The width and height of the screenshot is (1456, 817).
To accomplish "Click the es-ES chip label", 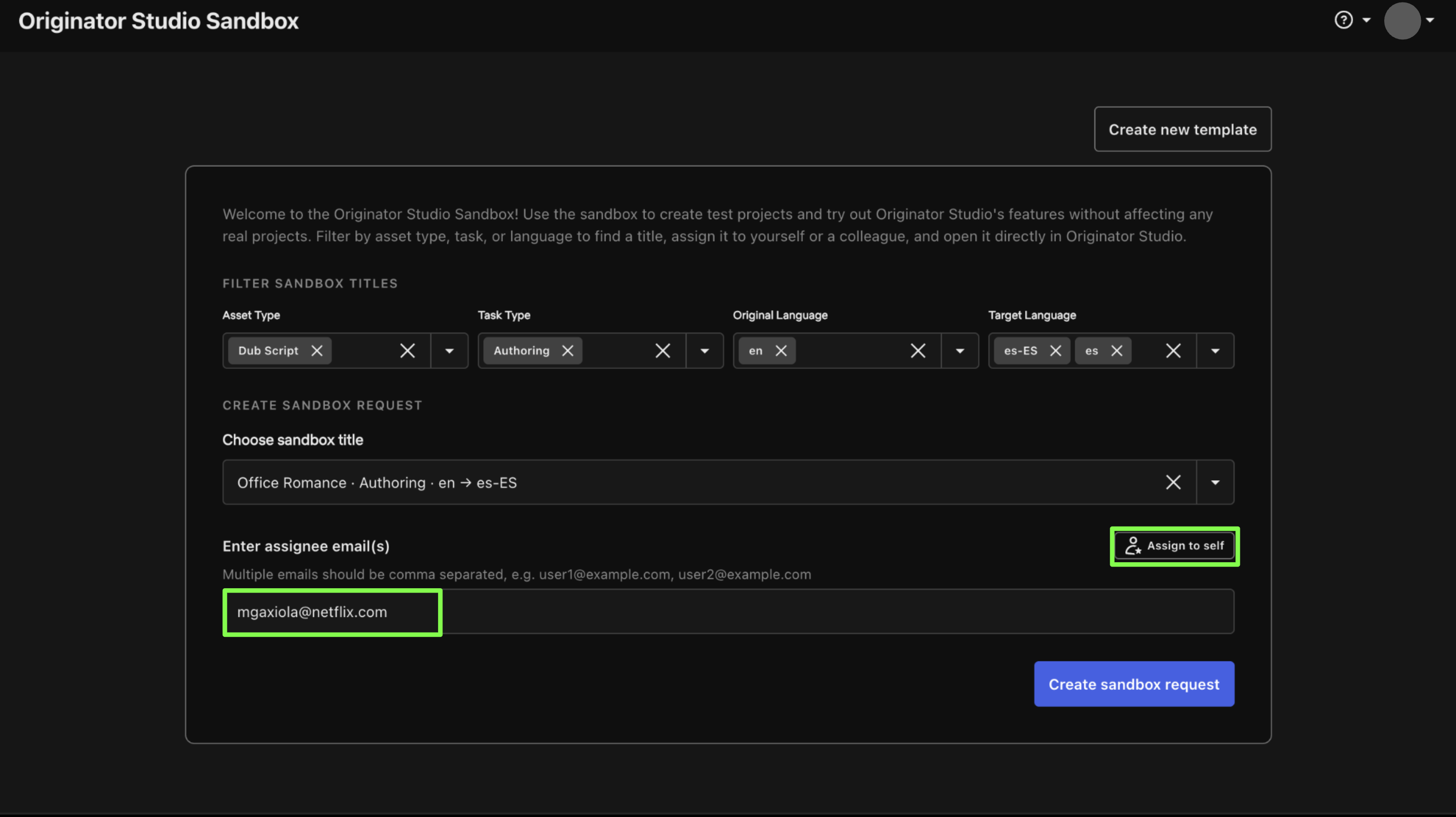I will pyautogui.click(x=1020, y=351).
